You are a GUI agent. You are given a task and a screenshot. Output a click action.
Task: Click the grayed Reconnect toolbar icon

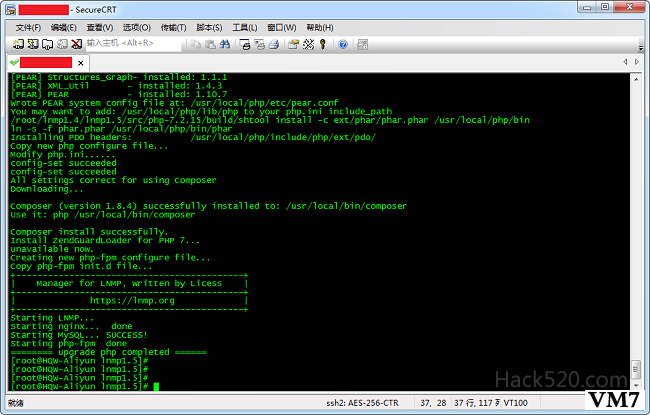click(x=62, y=44)
